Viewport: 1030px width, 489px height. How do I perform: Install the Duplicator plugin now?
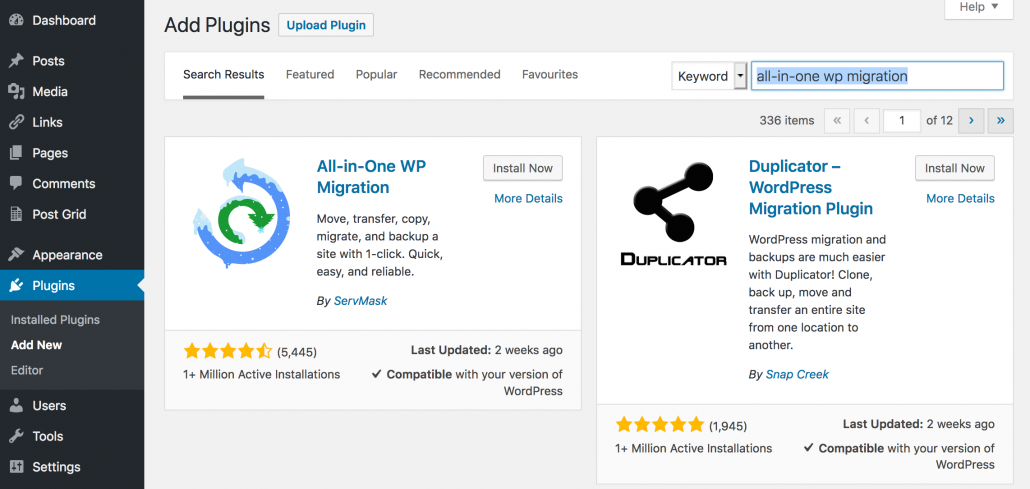954,168
